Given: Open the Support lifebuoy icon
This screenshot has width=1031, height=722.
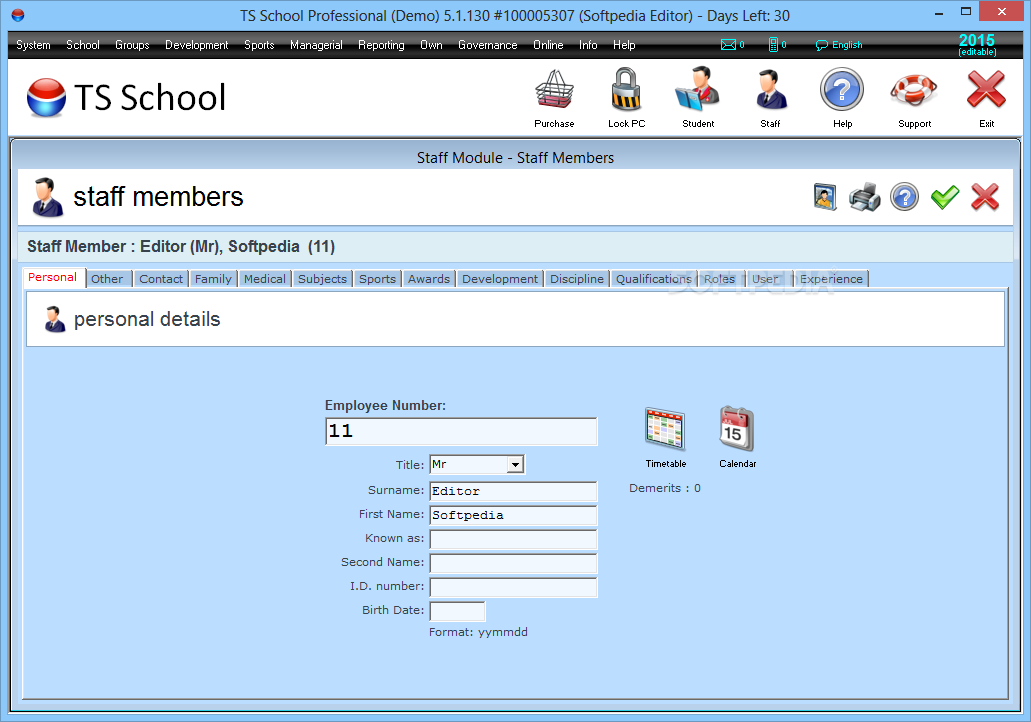Looking at the screenshot, I should point(914,90).
